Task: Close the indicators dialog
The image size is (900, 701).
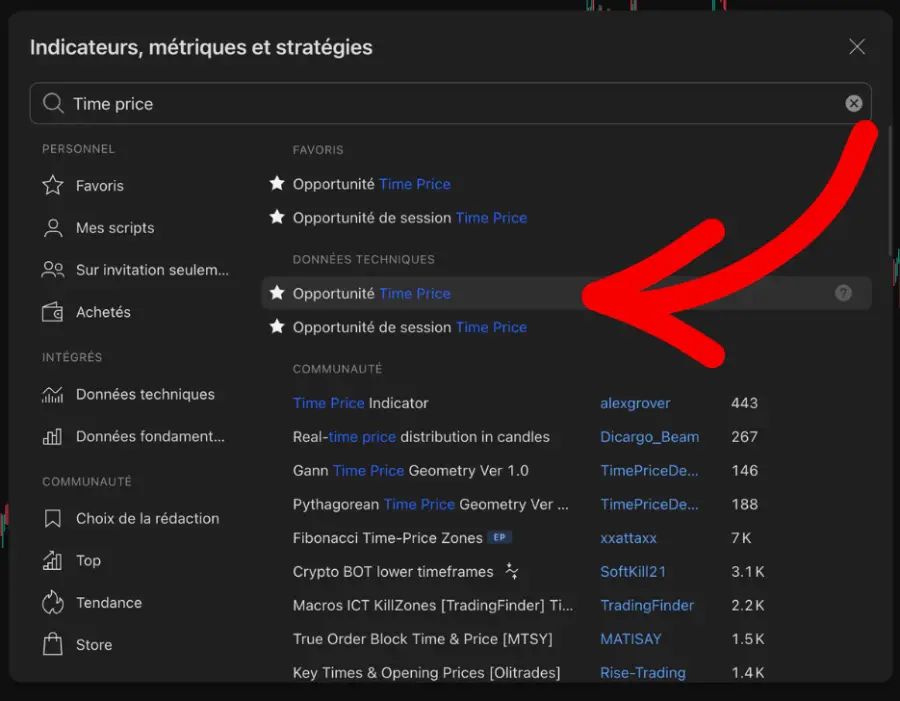Action: coord(856,47)
